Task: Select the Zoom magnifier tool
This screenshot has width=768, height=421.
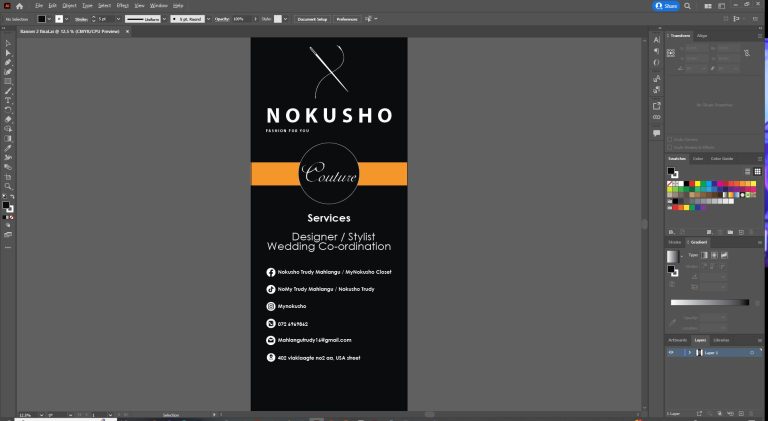Action: (x=7, y=186)
